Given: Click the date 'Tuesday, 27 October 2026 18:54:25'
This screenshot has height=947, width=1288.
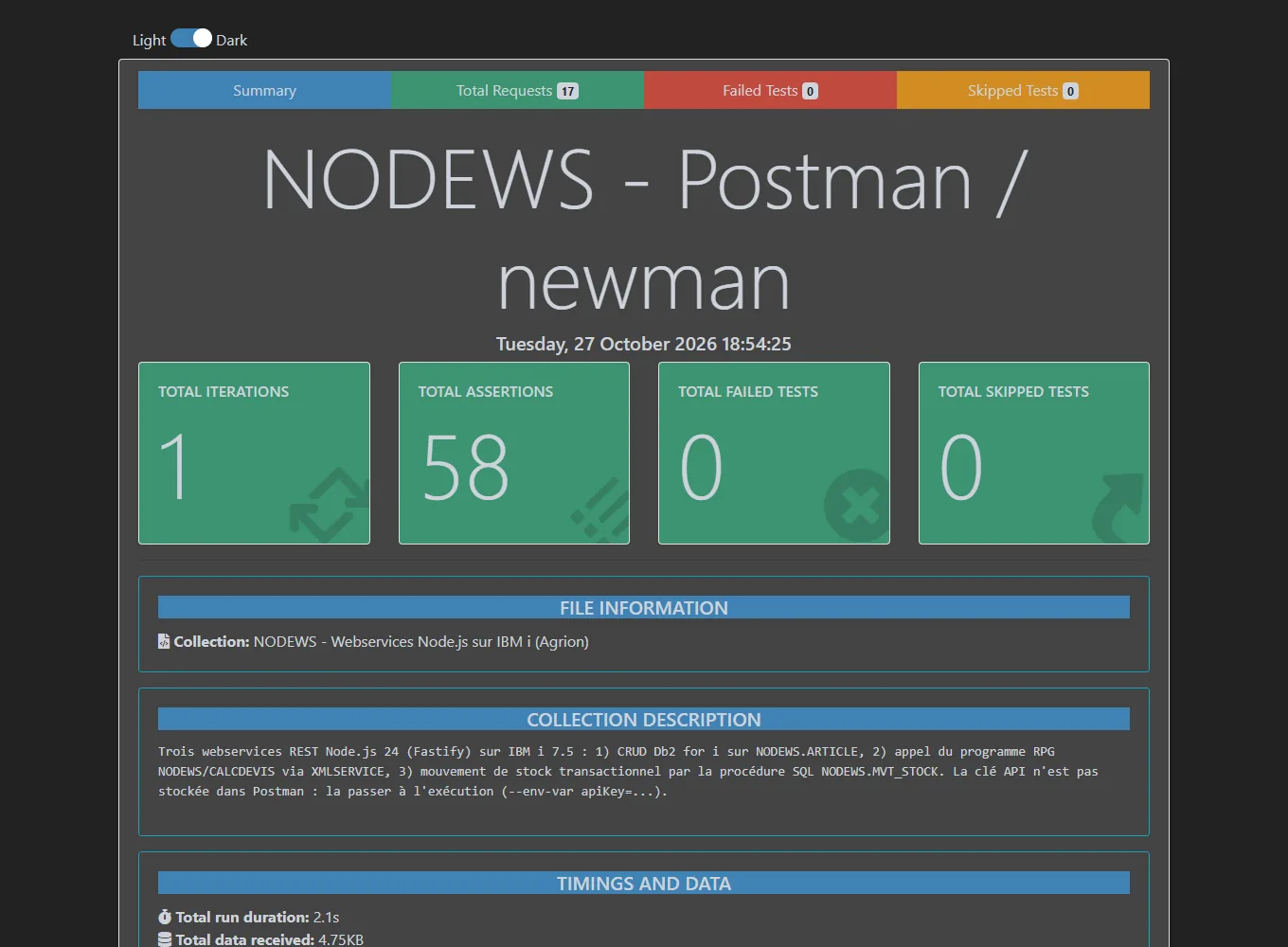Looking at the screenshot, I should point(644,344).
